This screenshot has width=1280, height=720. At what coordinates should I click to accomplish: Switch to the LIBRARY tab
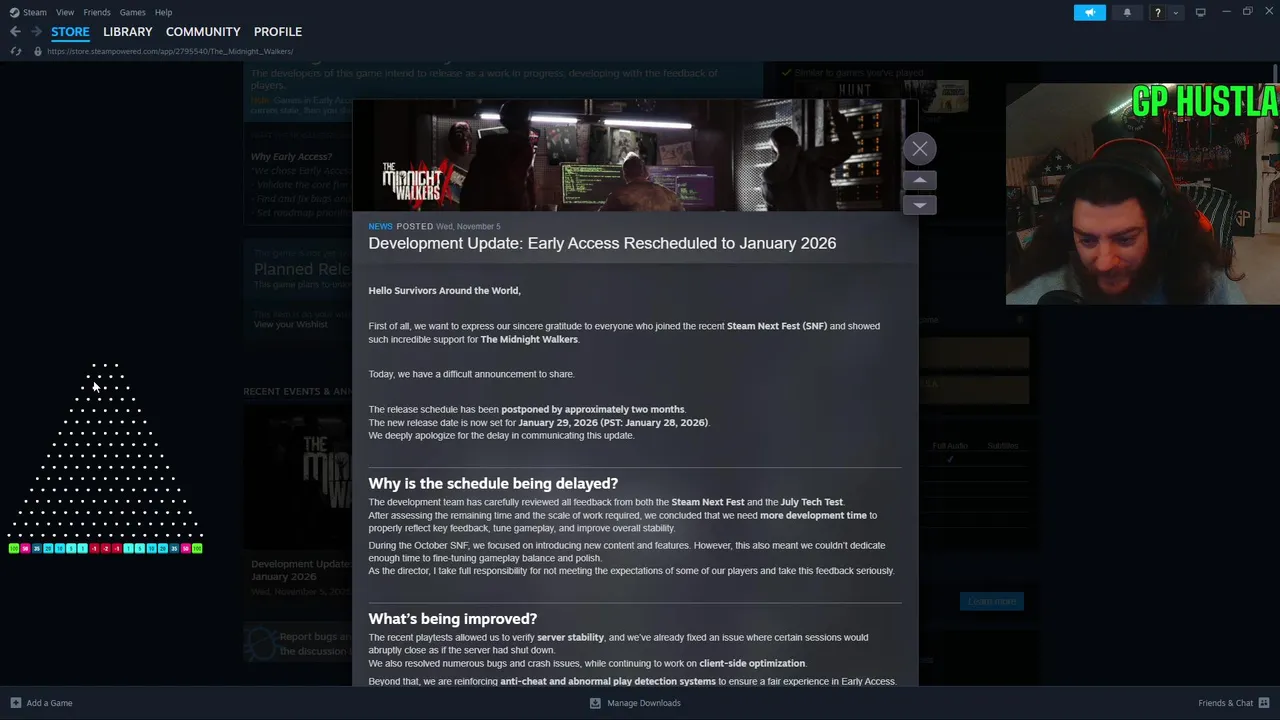point(128,32)
